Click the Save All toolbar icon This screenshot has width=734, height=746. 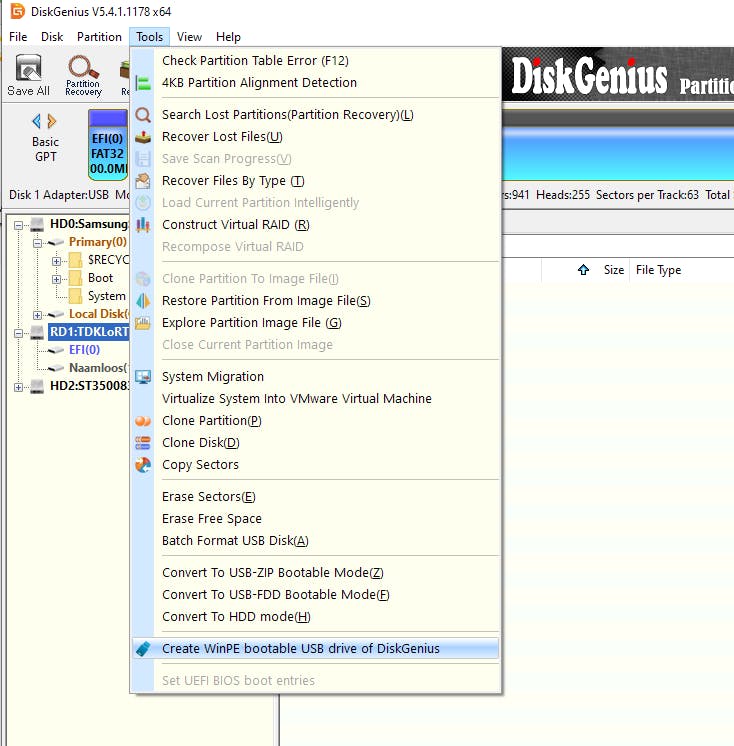(29, 68)
